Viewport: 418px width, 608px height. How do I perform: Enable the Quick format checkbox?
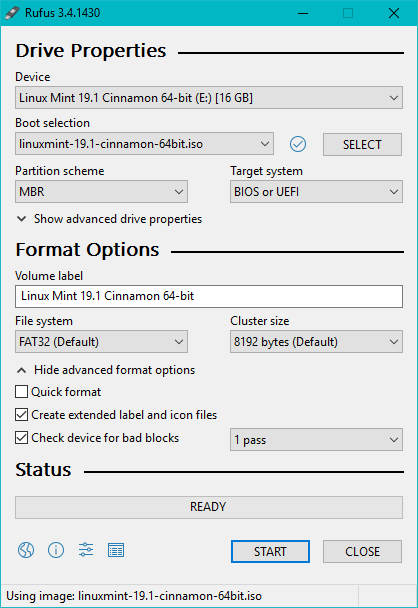[x=21, y=392]
